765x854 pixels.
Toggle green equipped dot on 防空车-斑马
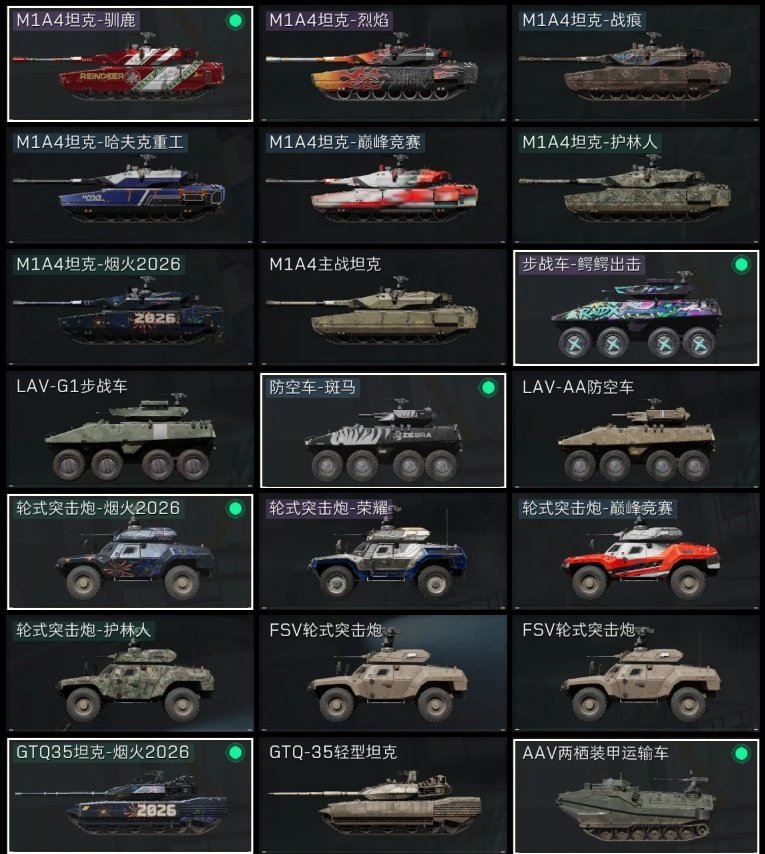[x=488, y=387]
